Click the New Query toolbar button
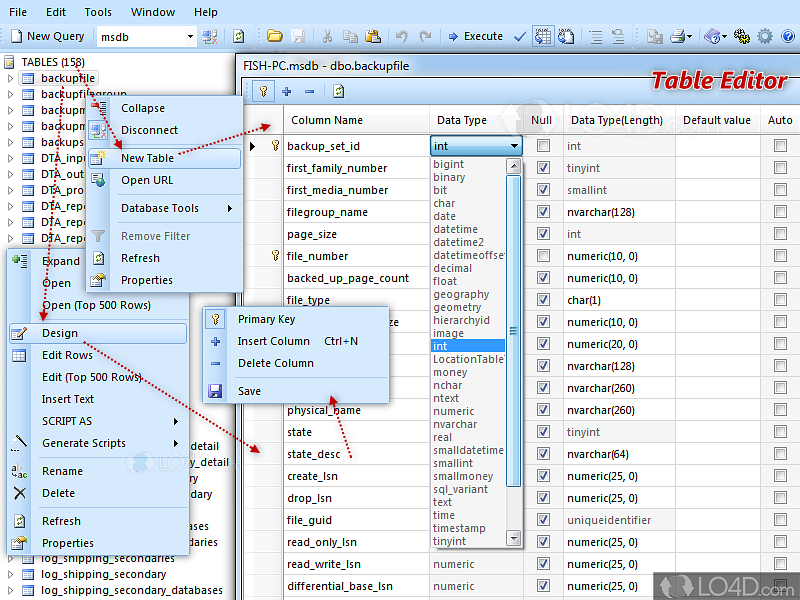 tap(47, 36)
